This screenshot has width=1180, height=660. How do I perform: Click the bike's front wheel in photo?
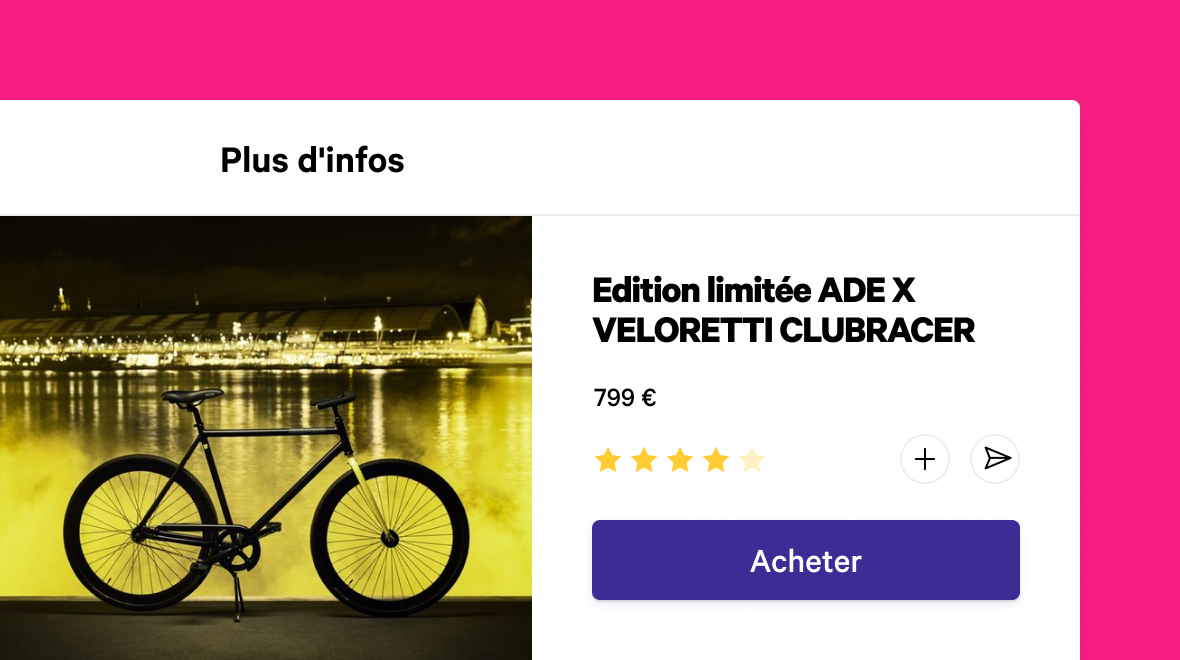click(x=390, y=537)
